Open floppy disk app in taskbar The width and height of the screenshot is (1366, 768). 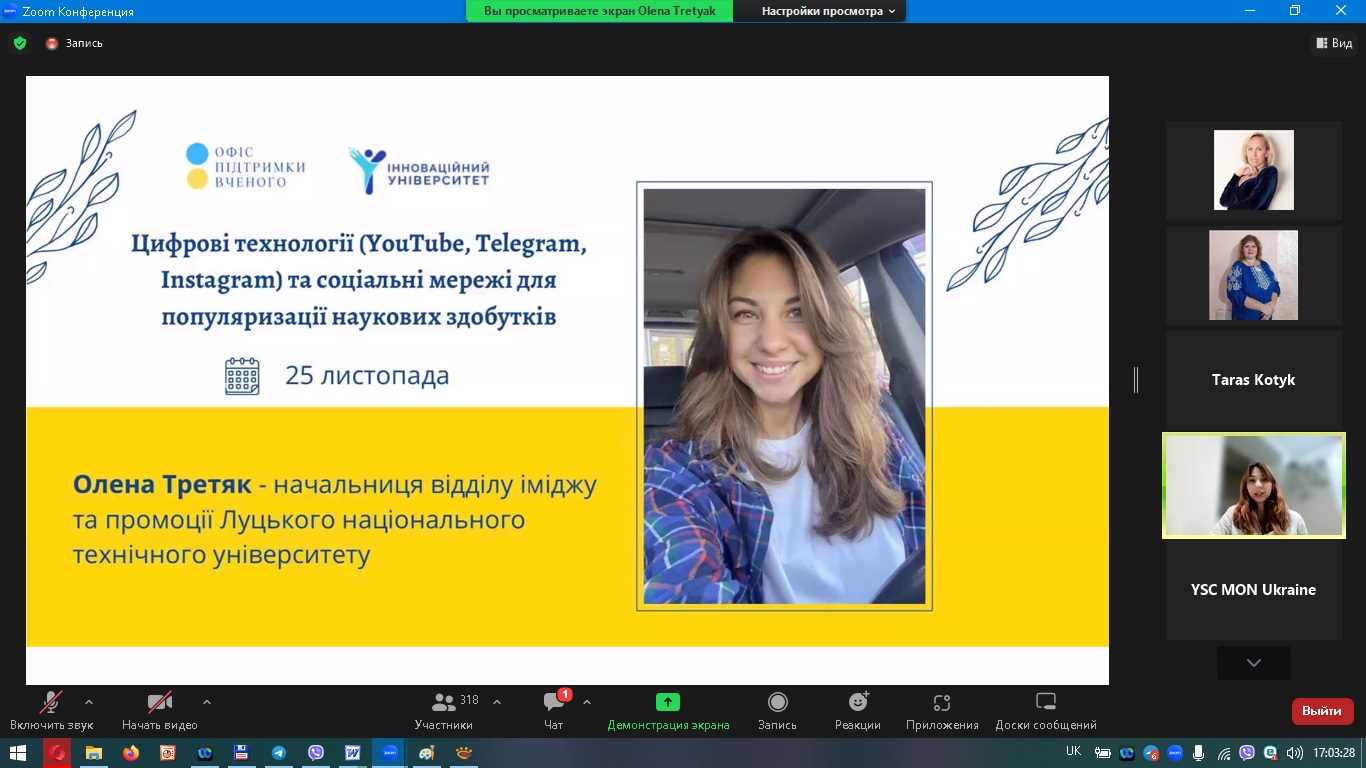(x=241, y=753)
